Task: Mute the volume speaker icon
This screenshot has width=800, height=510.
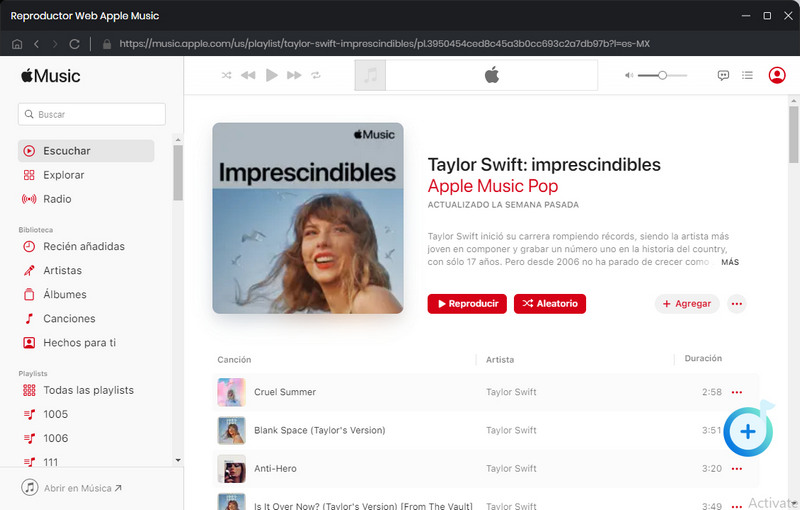Action: coord(629,75)
